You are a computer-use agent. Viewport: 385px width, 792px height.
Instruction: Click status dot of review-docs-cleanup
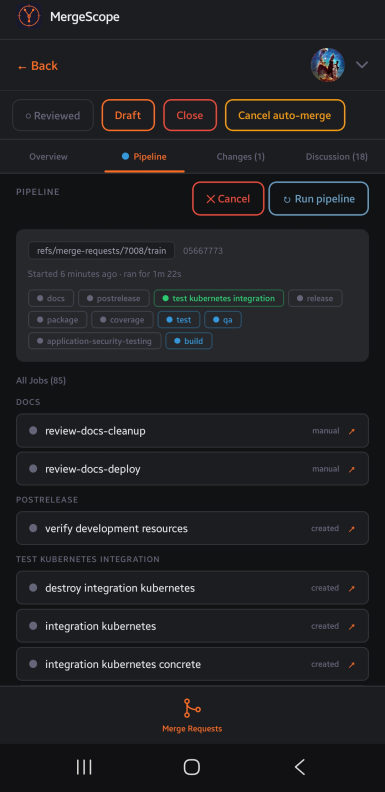(33, 431)
